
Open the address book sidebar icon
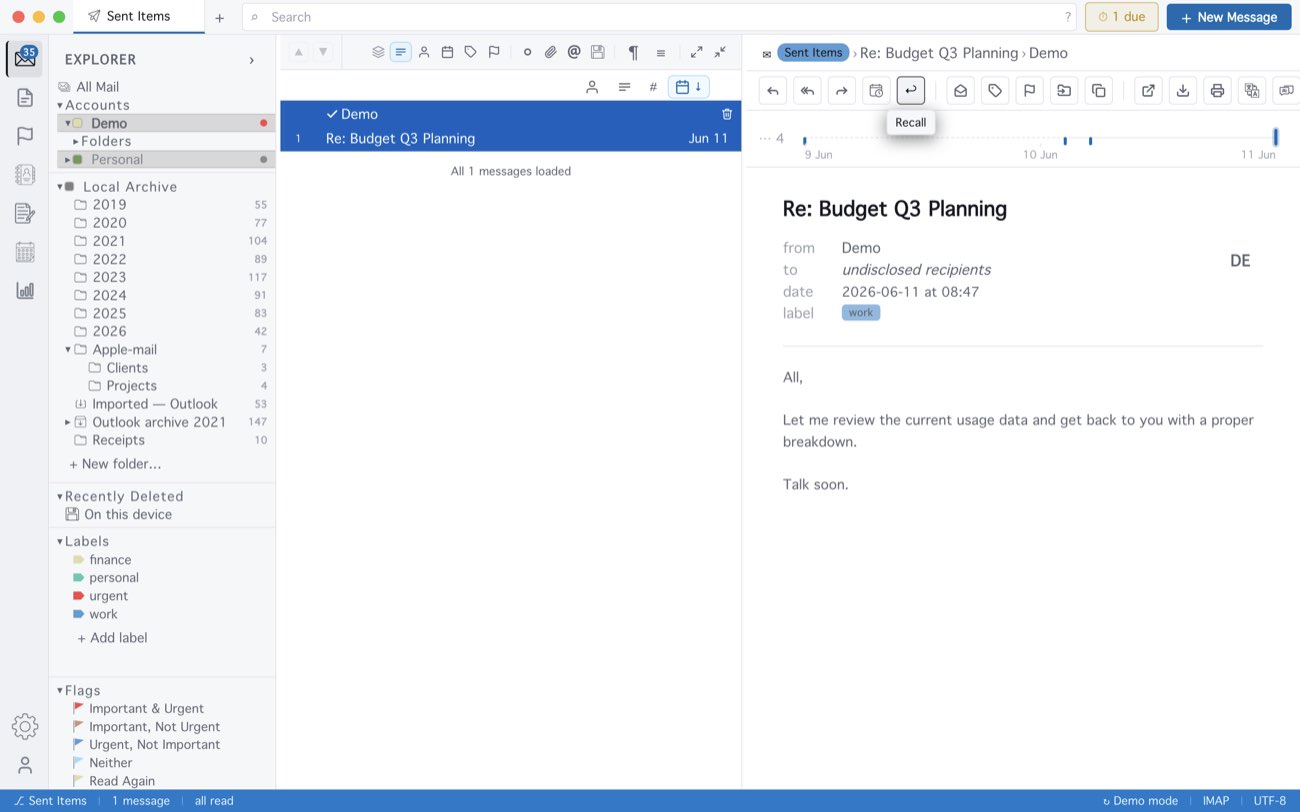(x=25, y=175)
